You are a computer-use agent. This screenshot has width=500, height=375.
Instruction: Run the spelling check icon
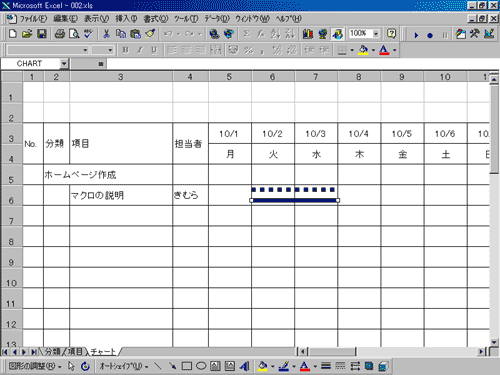(88, 34)
